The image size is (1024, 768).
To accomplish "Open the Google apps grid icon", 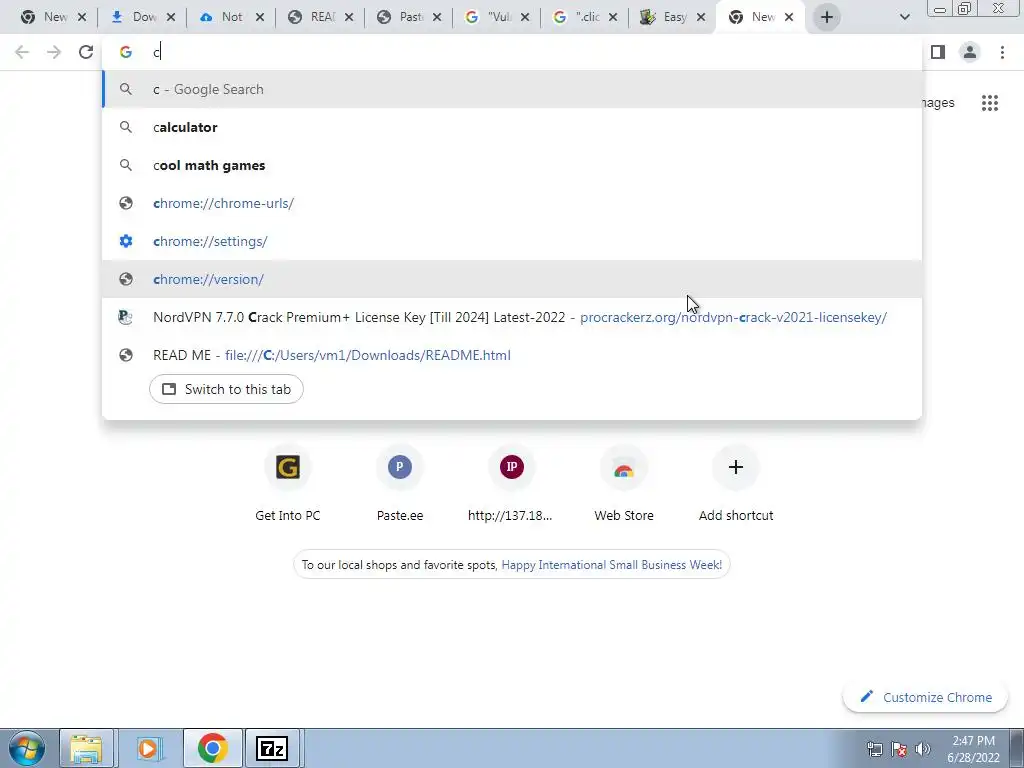I will pyautogui.click(x=989, y=103).
